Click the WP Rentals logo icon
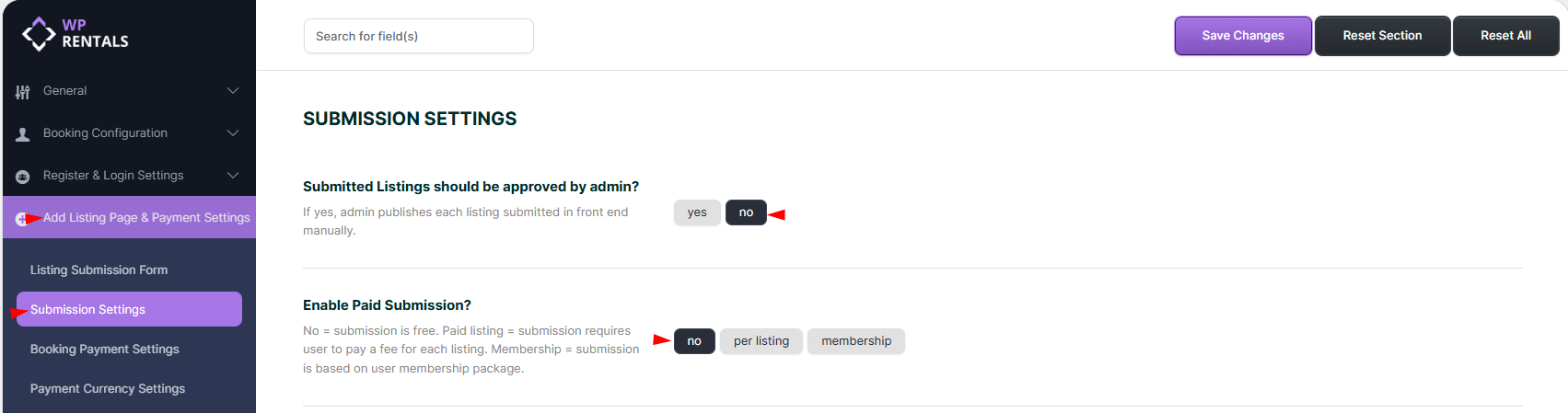1568x413 pixels. pos(39,34)
